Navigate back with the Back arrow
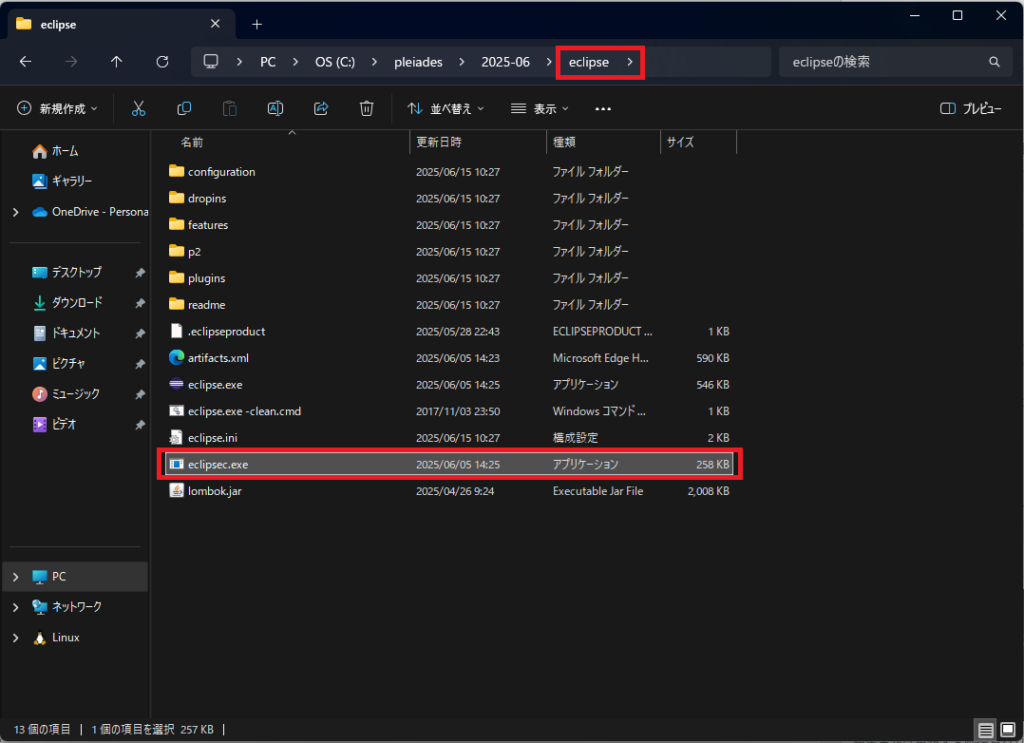This screenshot has width=1024, height=743. point(26,62)
